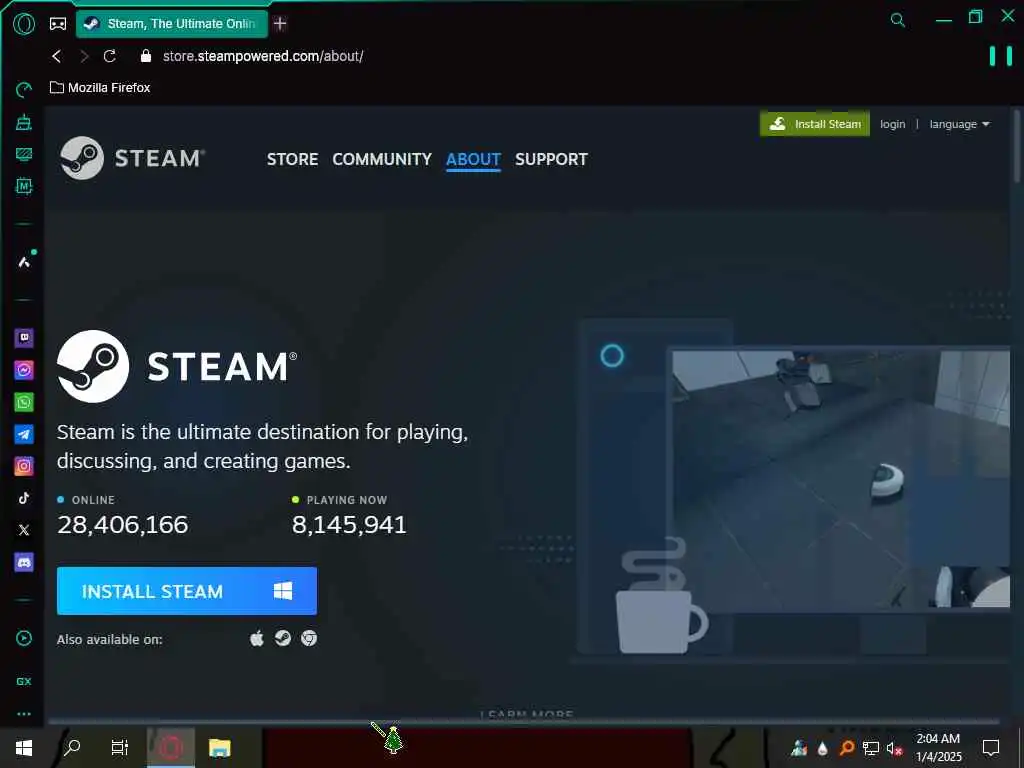Expand the language dropdown
The width and height of the screenshot is (1024, 768).
coord(959,124)
